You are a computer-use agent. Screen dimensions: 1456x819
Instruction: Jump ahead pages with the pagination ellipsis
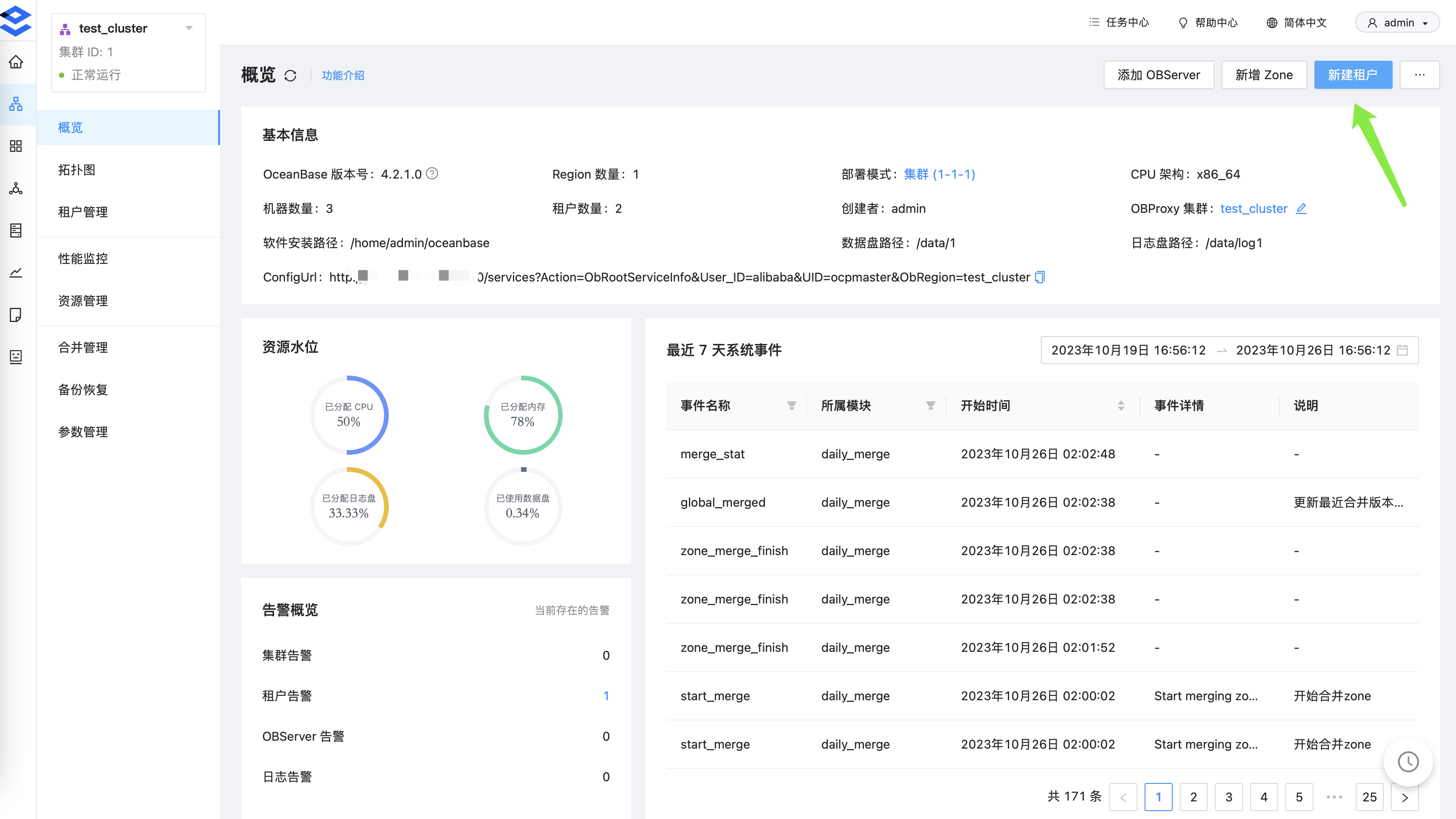pyautogui.click(x=1335, y=797)
